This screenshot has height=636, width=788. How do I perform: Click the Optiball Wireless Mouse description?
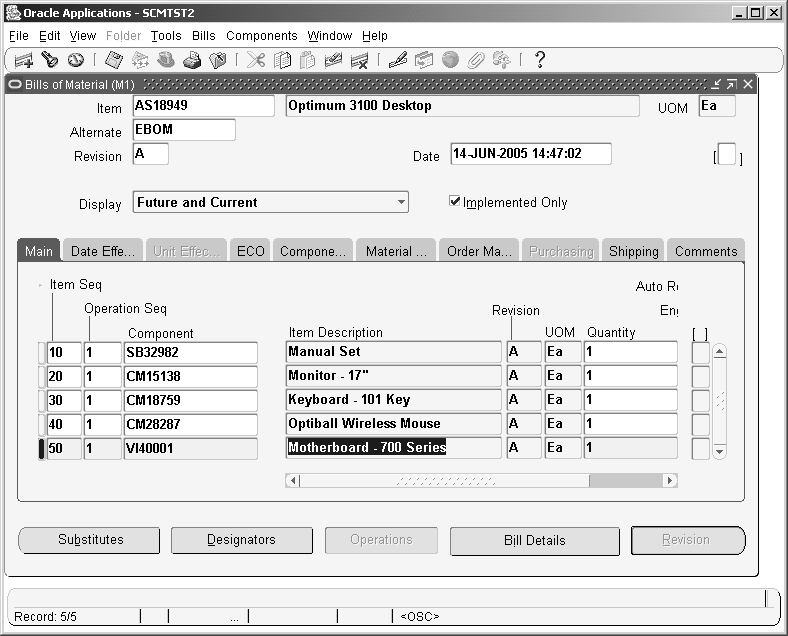coord(393,424)
